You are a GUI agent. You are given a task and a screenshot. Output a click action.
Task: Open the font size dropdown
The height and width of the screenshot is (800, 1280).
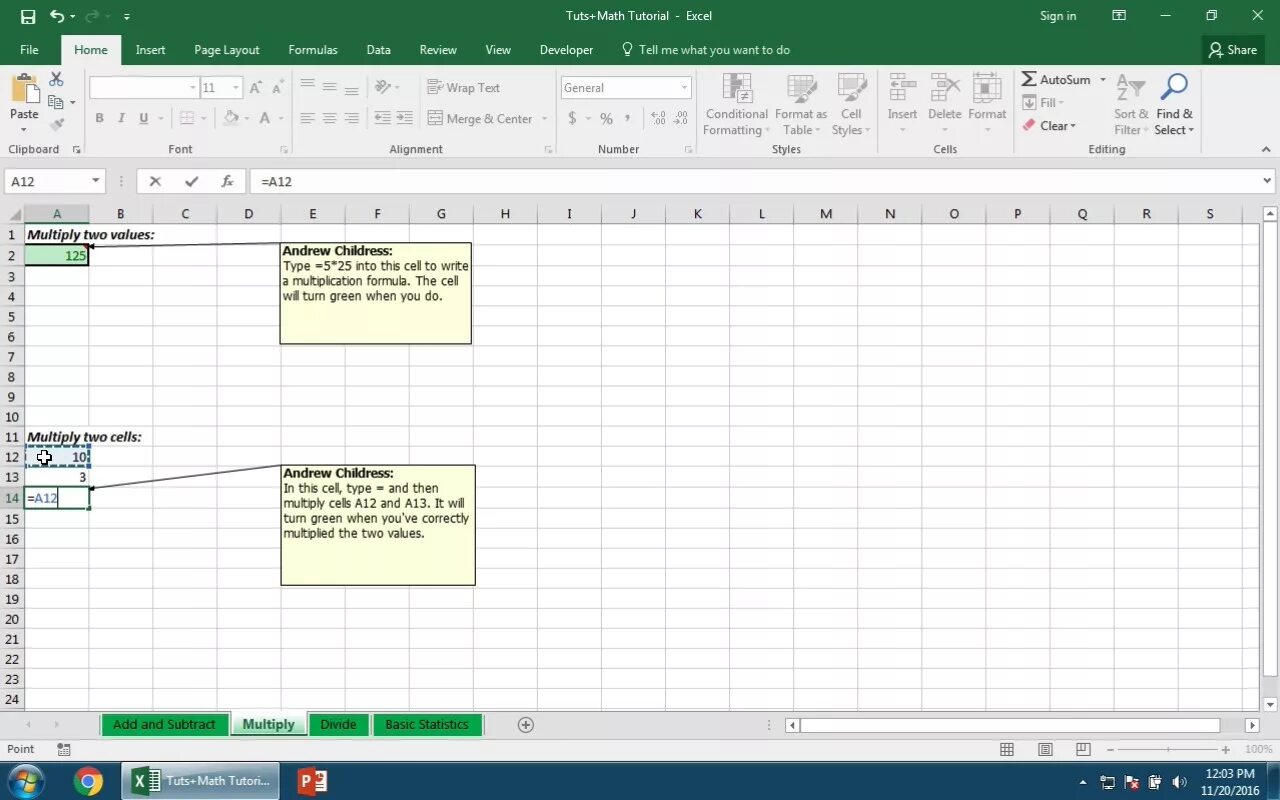click(236, 88)
